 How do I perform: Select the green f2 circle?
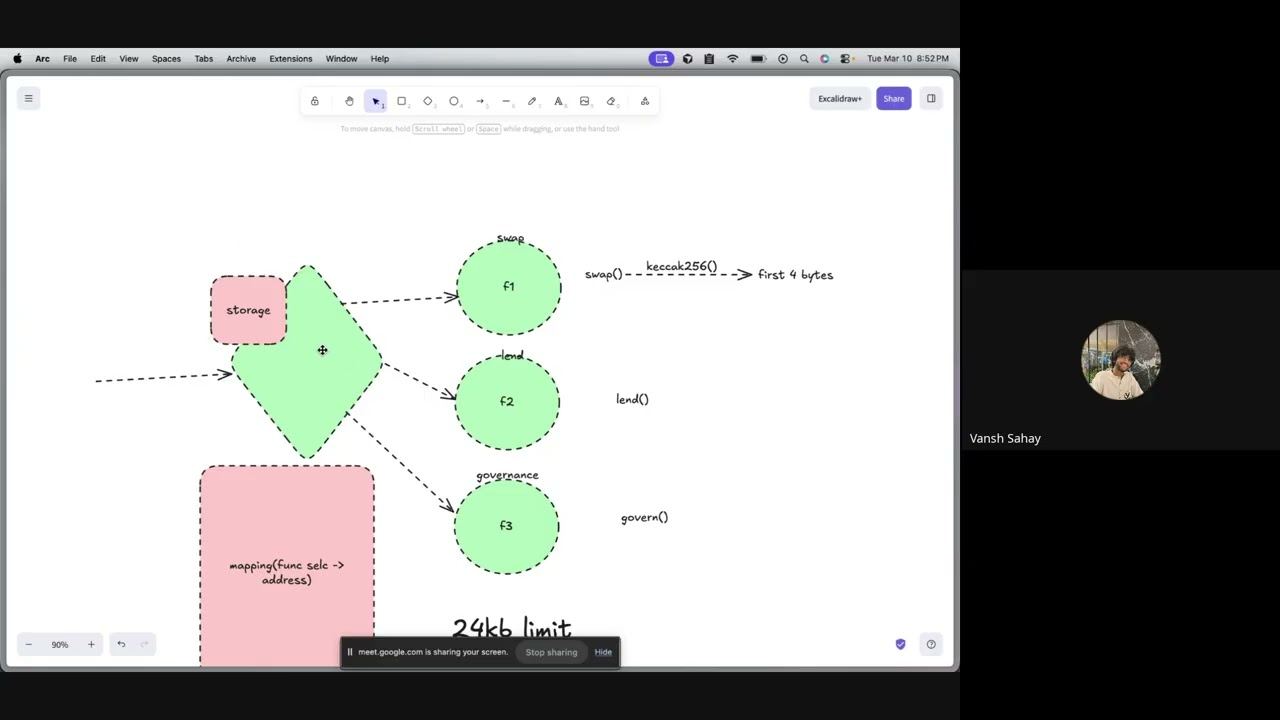(507, 402)
